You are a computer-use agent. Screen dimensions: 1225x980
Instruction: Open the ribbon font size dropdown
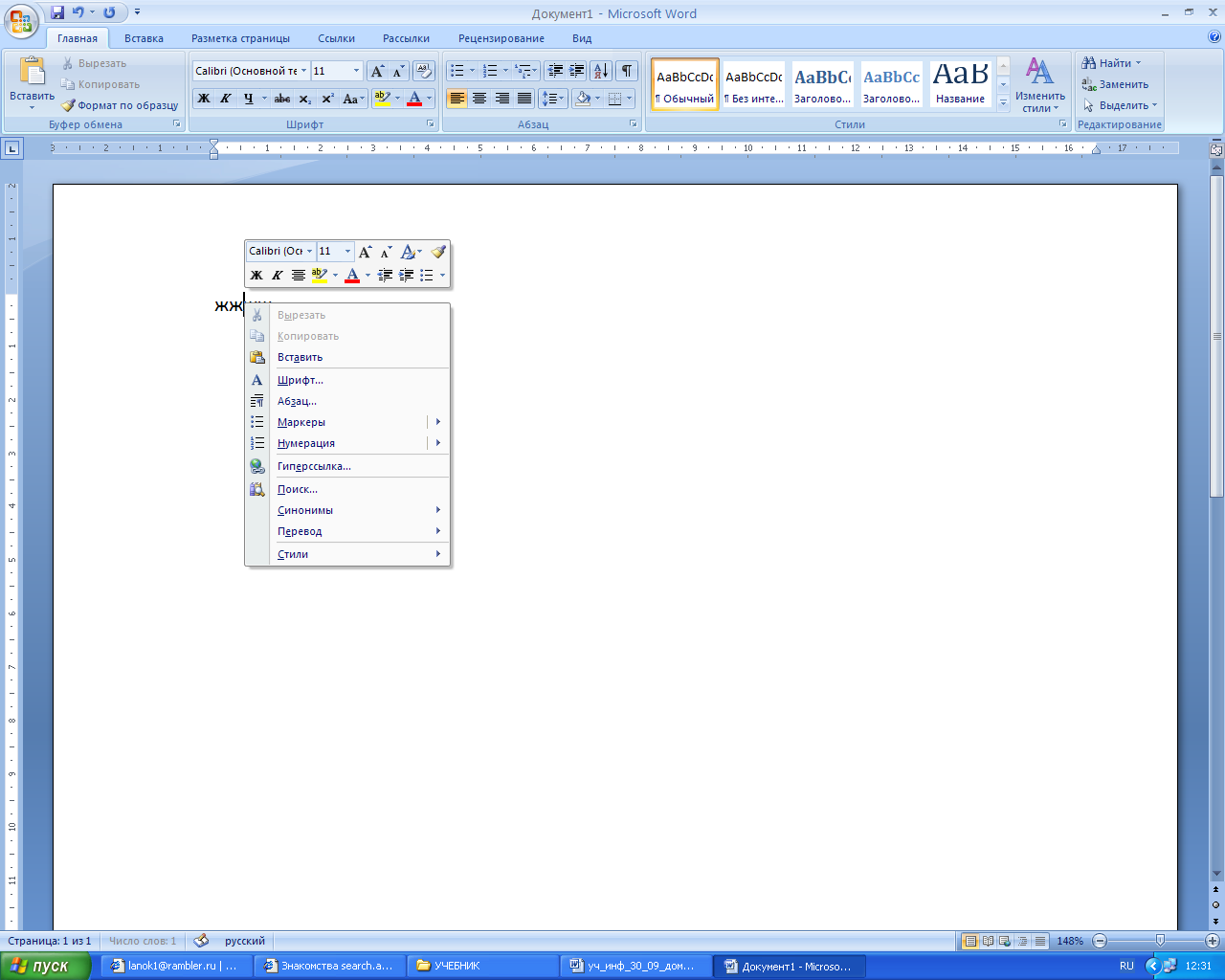point(357,71)
